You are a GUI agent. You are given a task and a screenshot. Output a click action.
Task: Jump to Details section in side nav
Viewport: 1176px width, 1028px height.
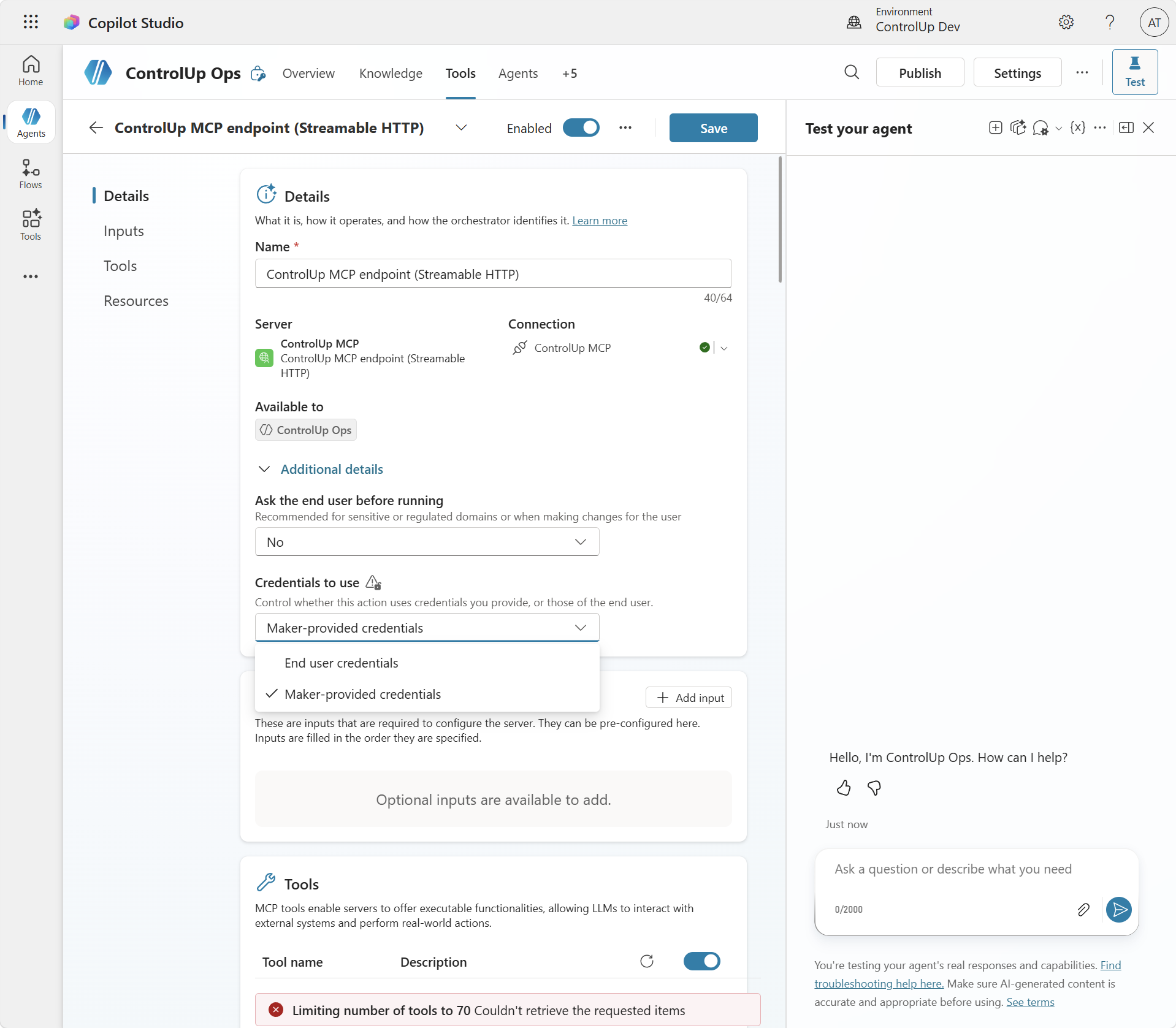pyautogui.click(x=126, y=196)
